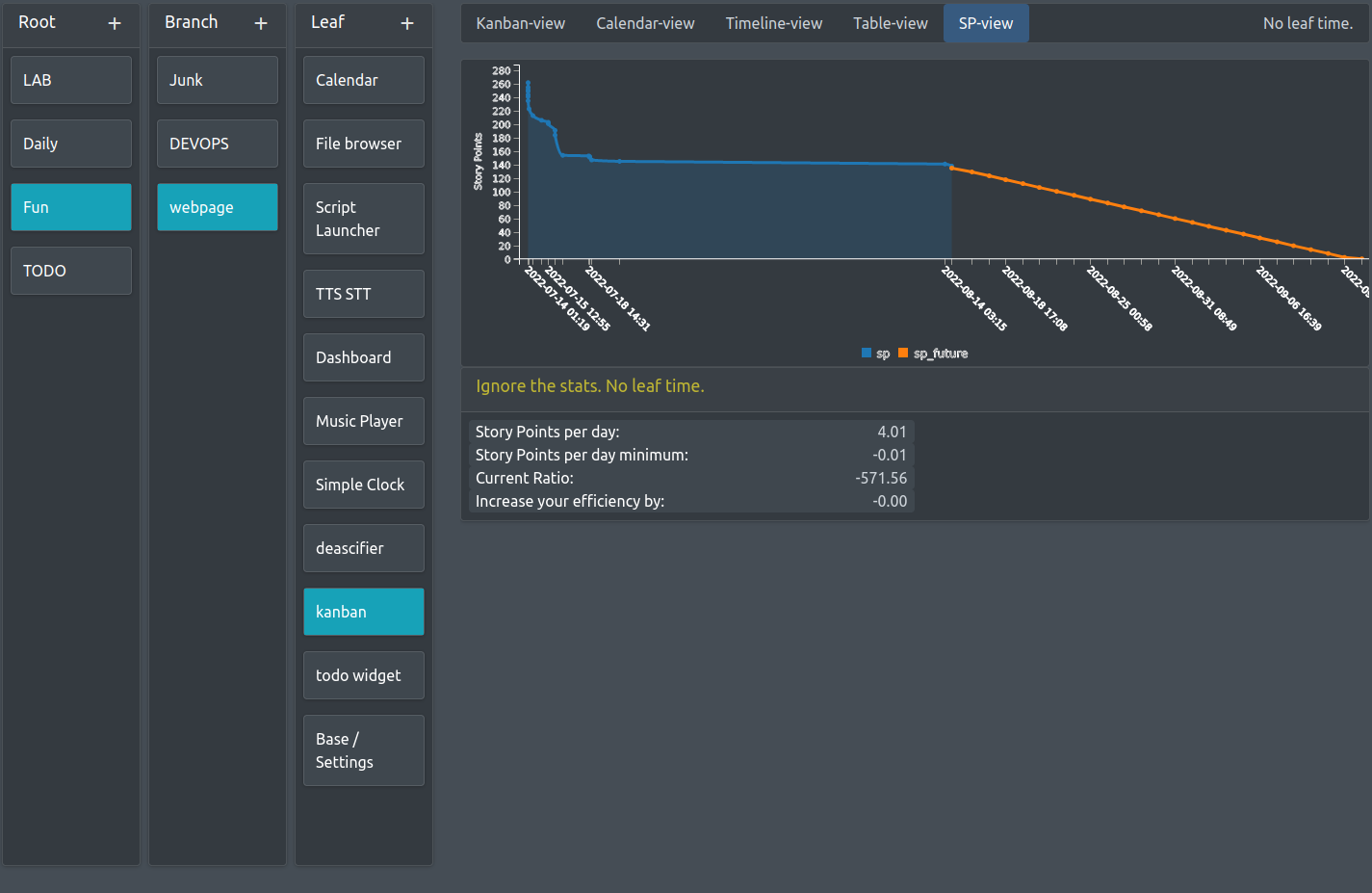Screen dimensions: 1372x893
Task: Click the 2022-08-31 08:49 axis label
Action: click(x=1204, y=300)
